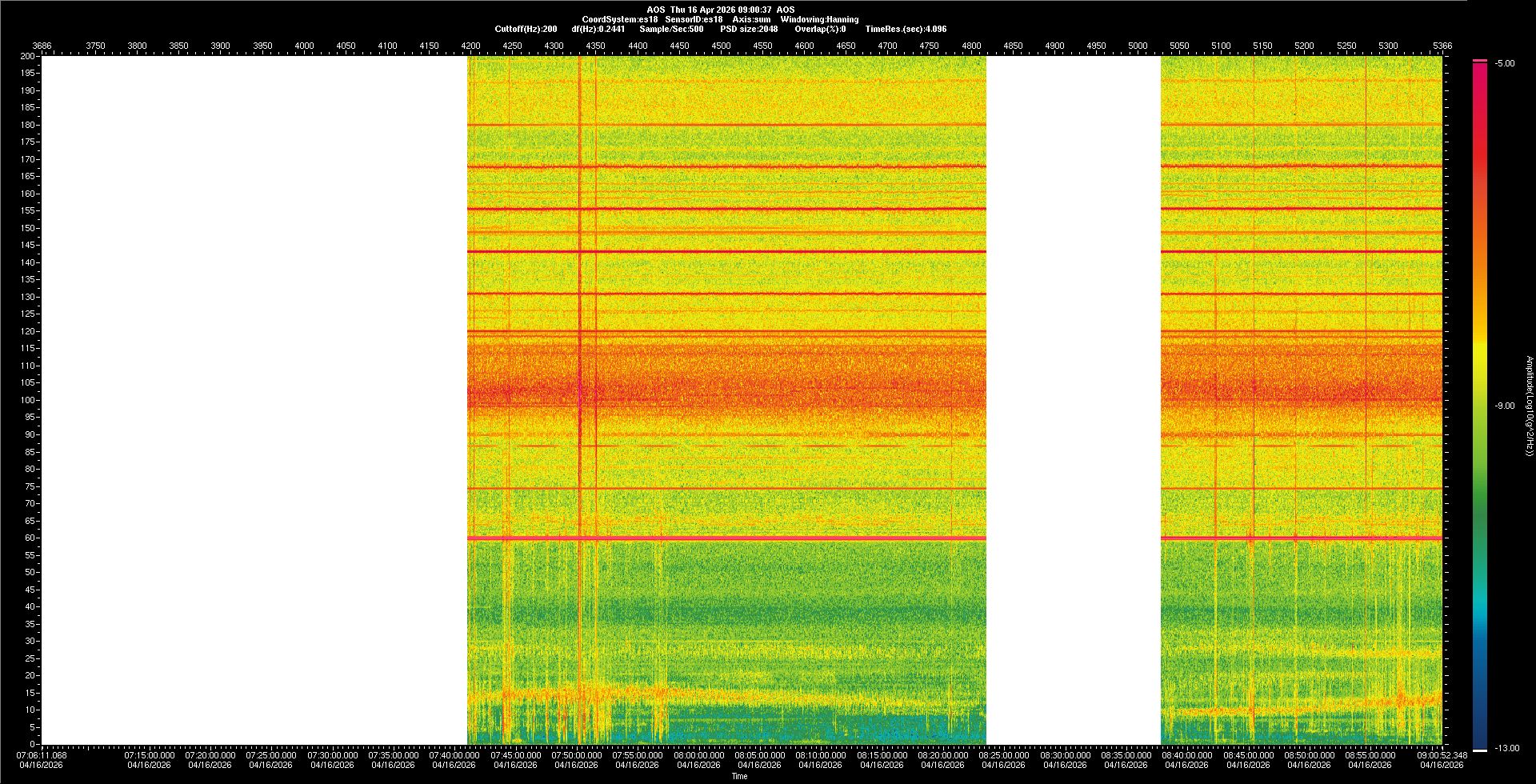The width and height of the screenshot is (1536, 784).
Task: Click the 07:06:11.068 start time label
Action: pos(42,755)
